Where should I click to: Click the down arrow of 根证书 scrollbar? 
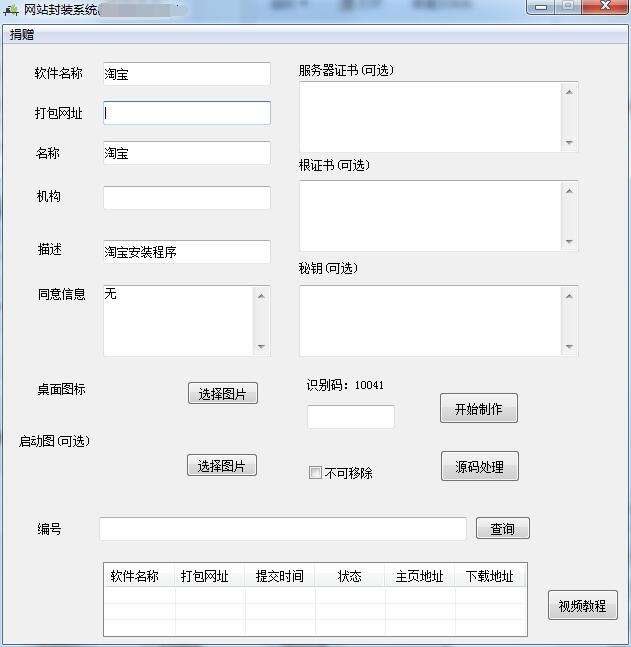tap(570, 242)
